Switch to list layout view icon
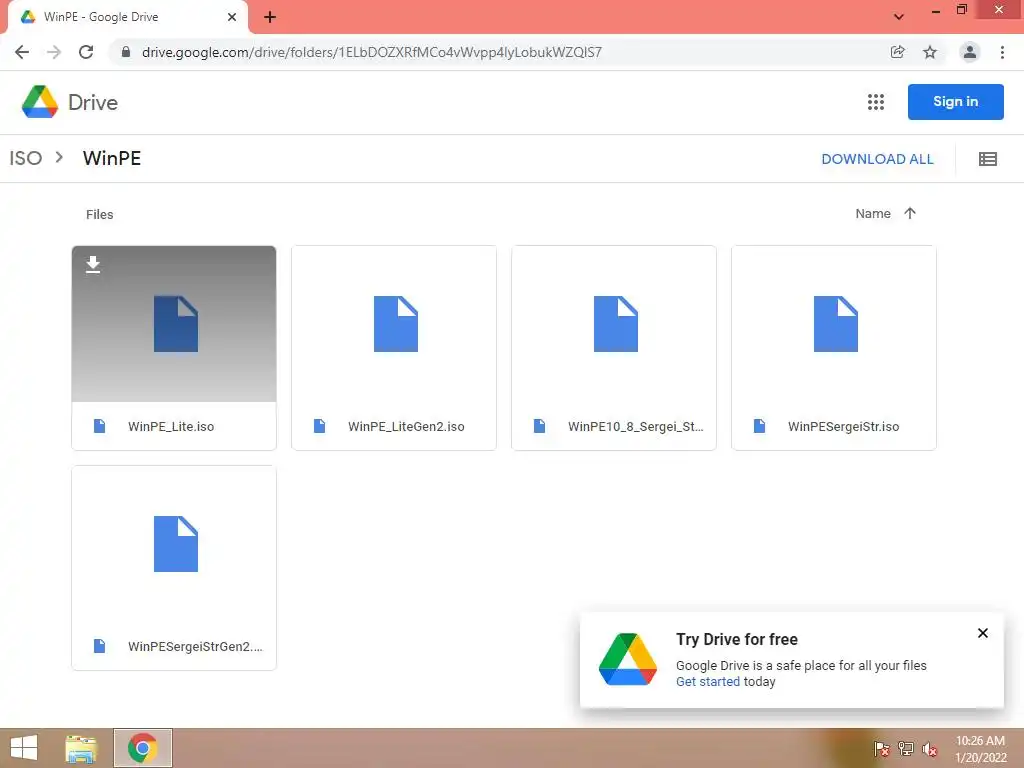The width and height of the screenshot is (1024, 768). tap(987, 159)
